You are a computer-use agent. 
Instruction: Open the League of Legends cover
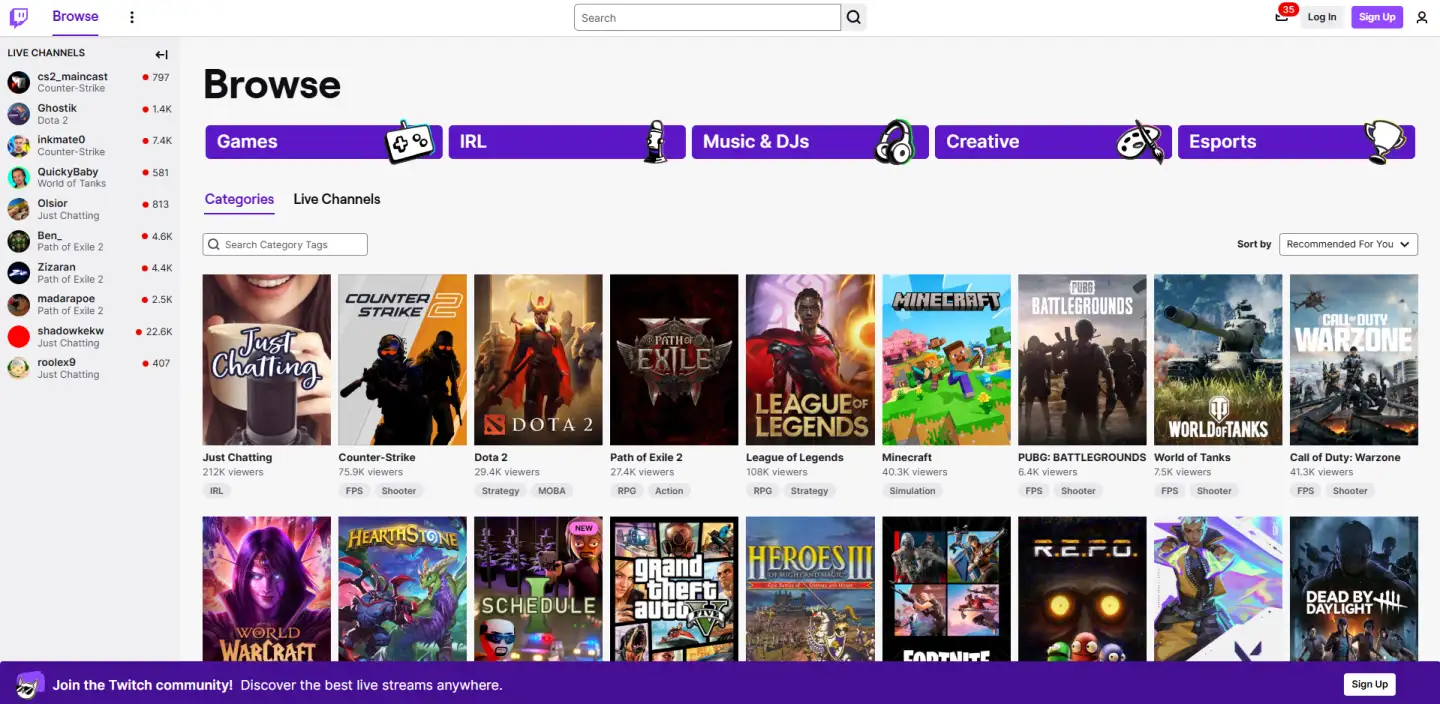tap(810, 360)
